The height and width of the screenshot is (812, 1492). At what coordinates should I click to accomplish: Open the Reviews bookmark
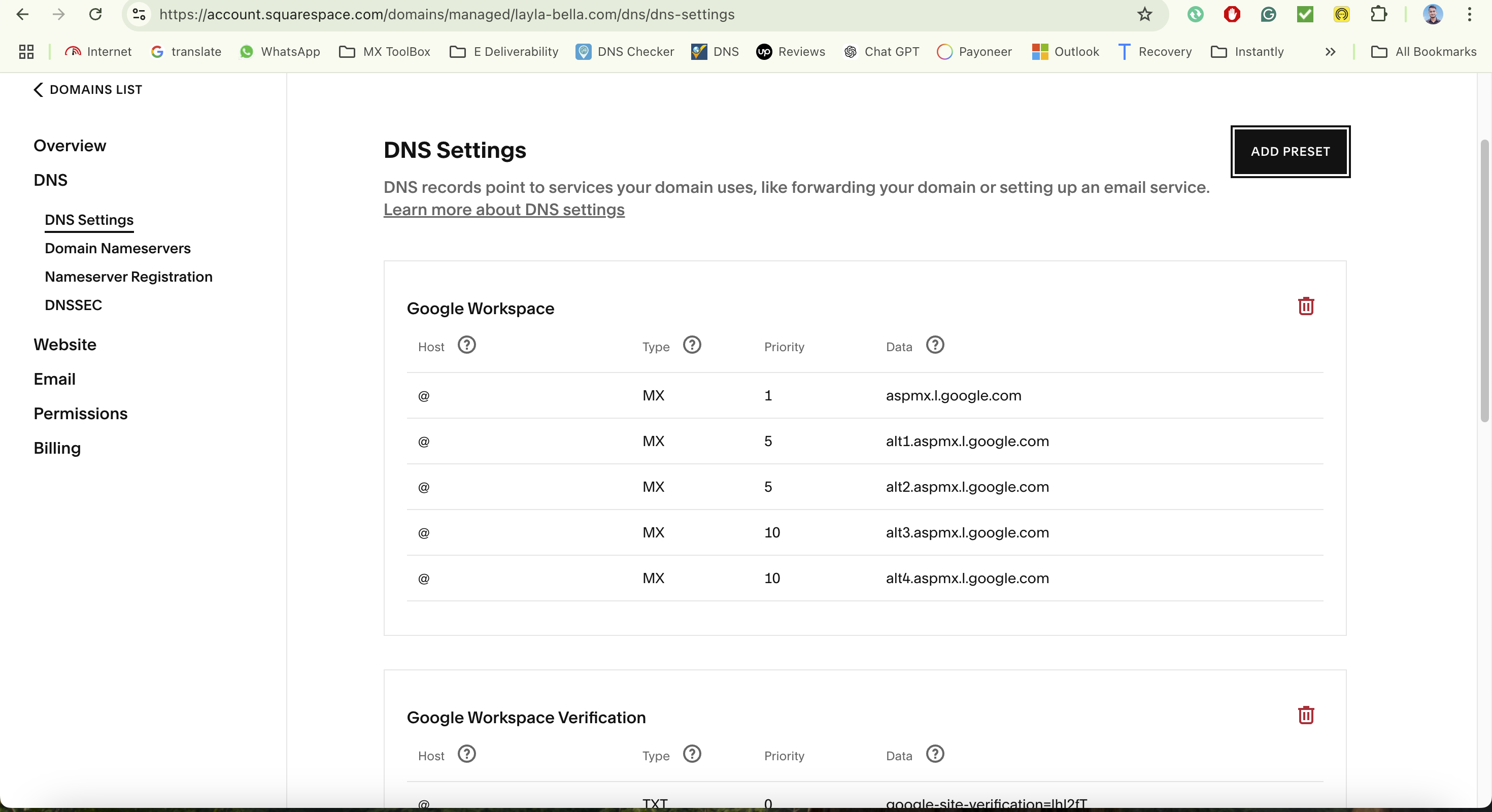[x=790, y=52]
